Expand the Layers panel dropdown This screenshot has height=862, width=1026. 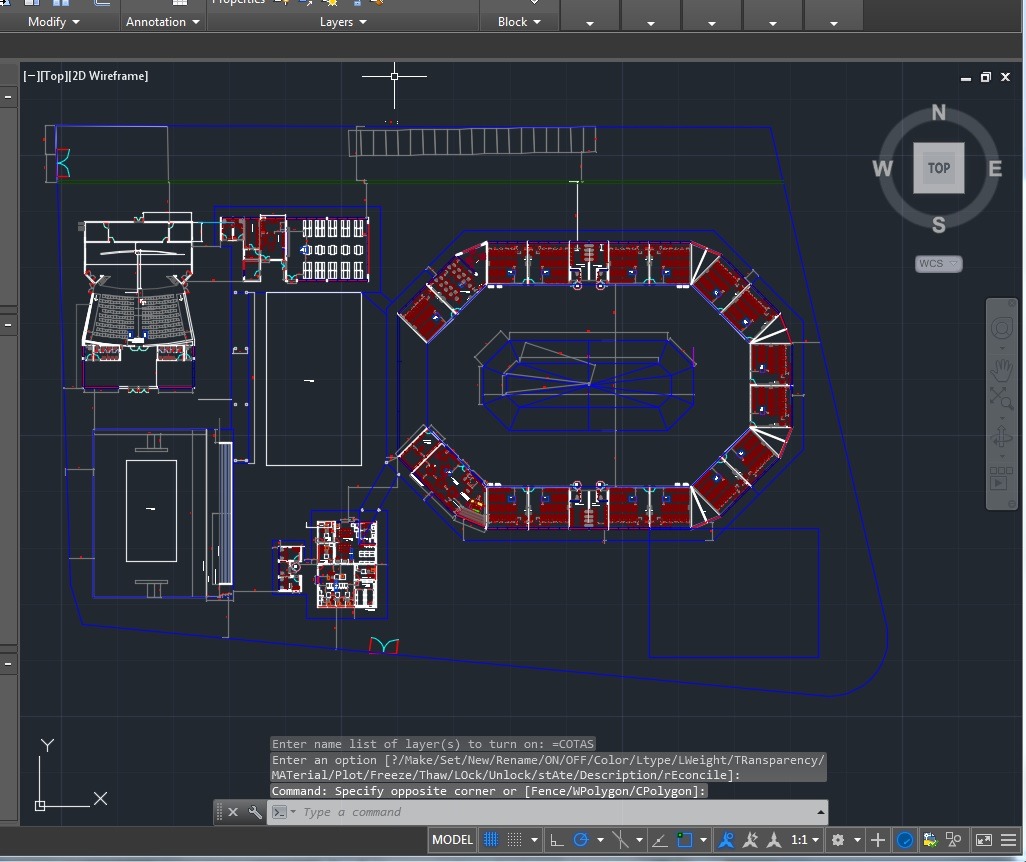coord(343,22)
